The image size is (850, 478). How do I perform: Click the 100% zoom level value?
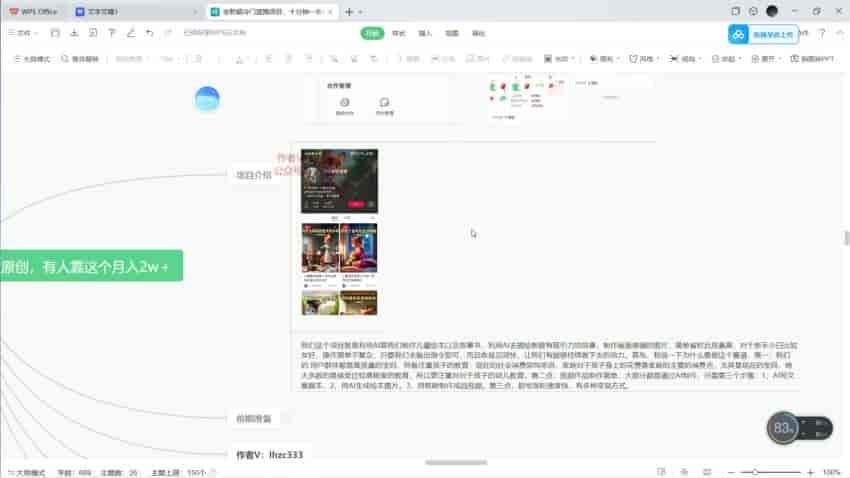click(x=831, y=473)
